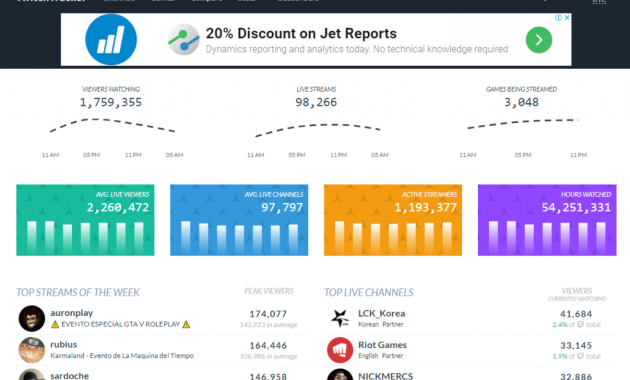630x380 pixels.
Task: Open the NICKMERCS channel link
Action: [385, 376]
